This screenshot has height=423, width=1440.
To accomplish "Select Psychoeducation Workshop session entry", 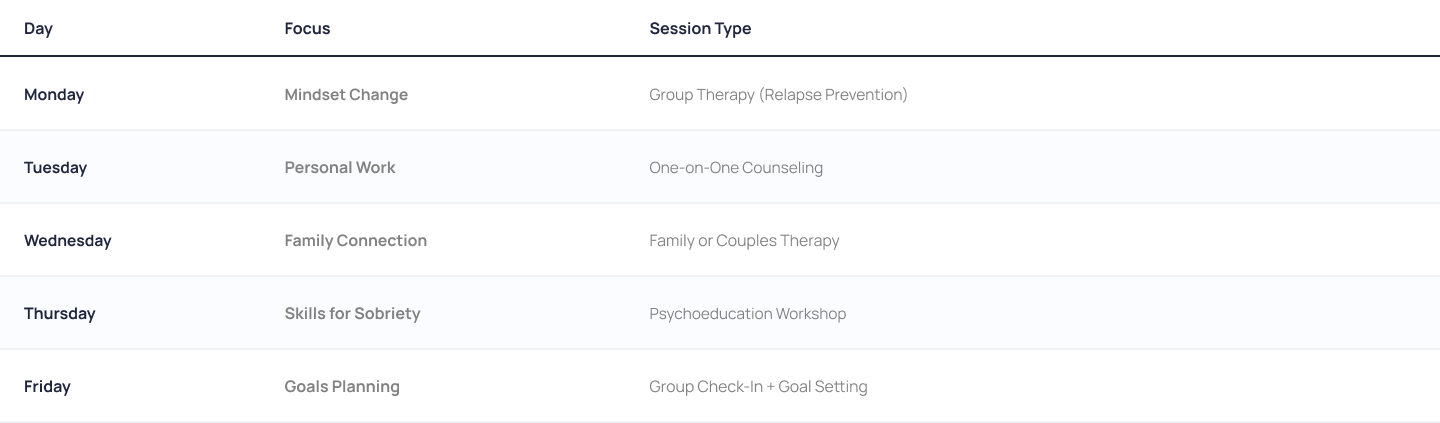I will pyautogui.click(x=747, y=314).
